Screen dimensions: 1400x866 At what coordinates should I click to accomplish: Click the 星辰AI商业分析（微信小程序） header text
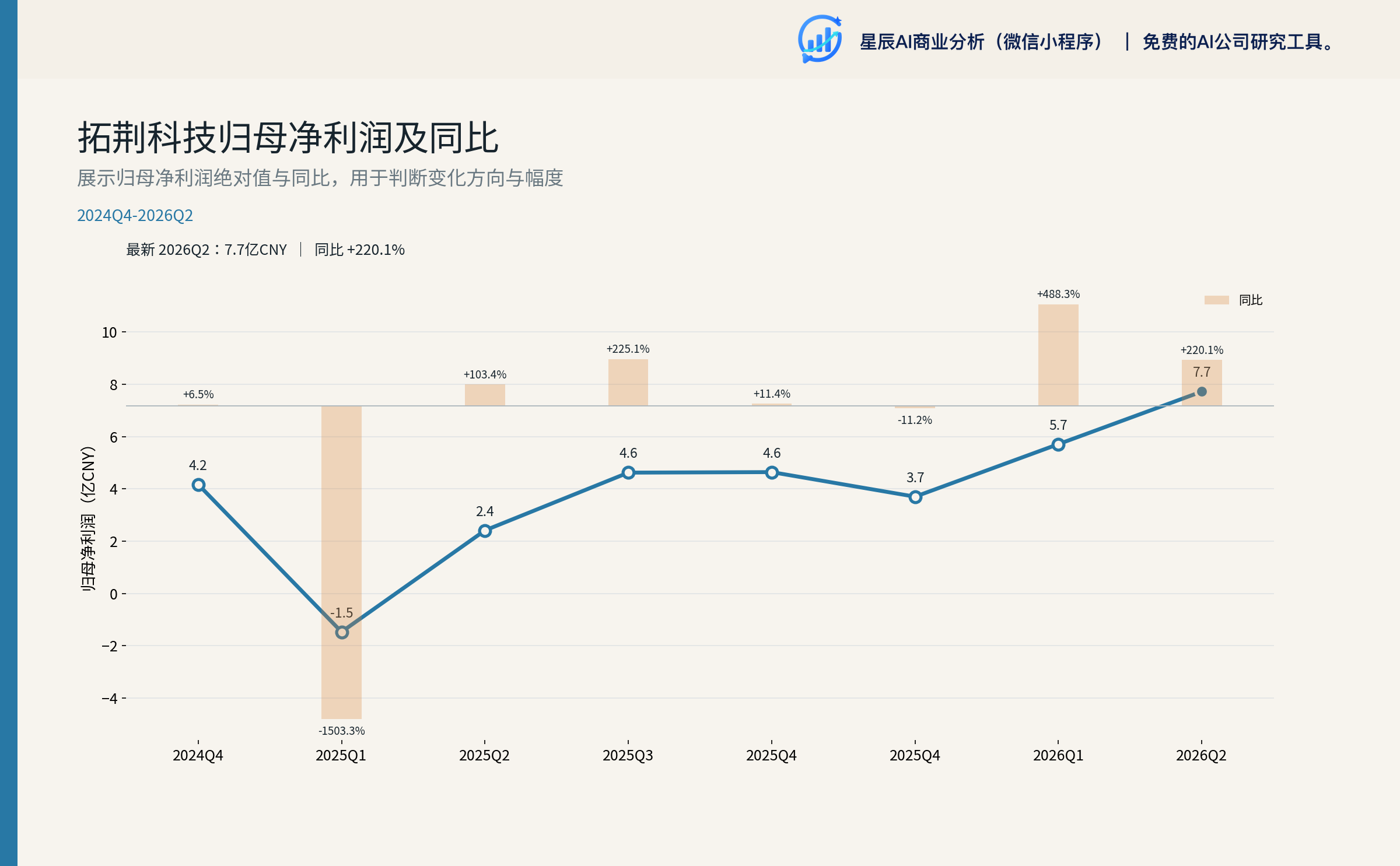[982, 42]
